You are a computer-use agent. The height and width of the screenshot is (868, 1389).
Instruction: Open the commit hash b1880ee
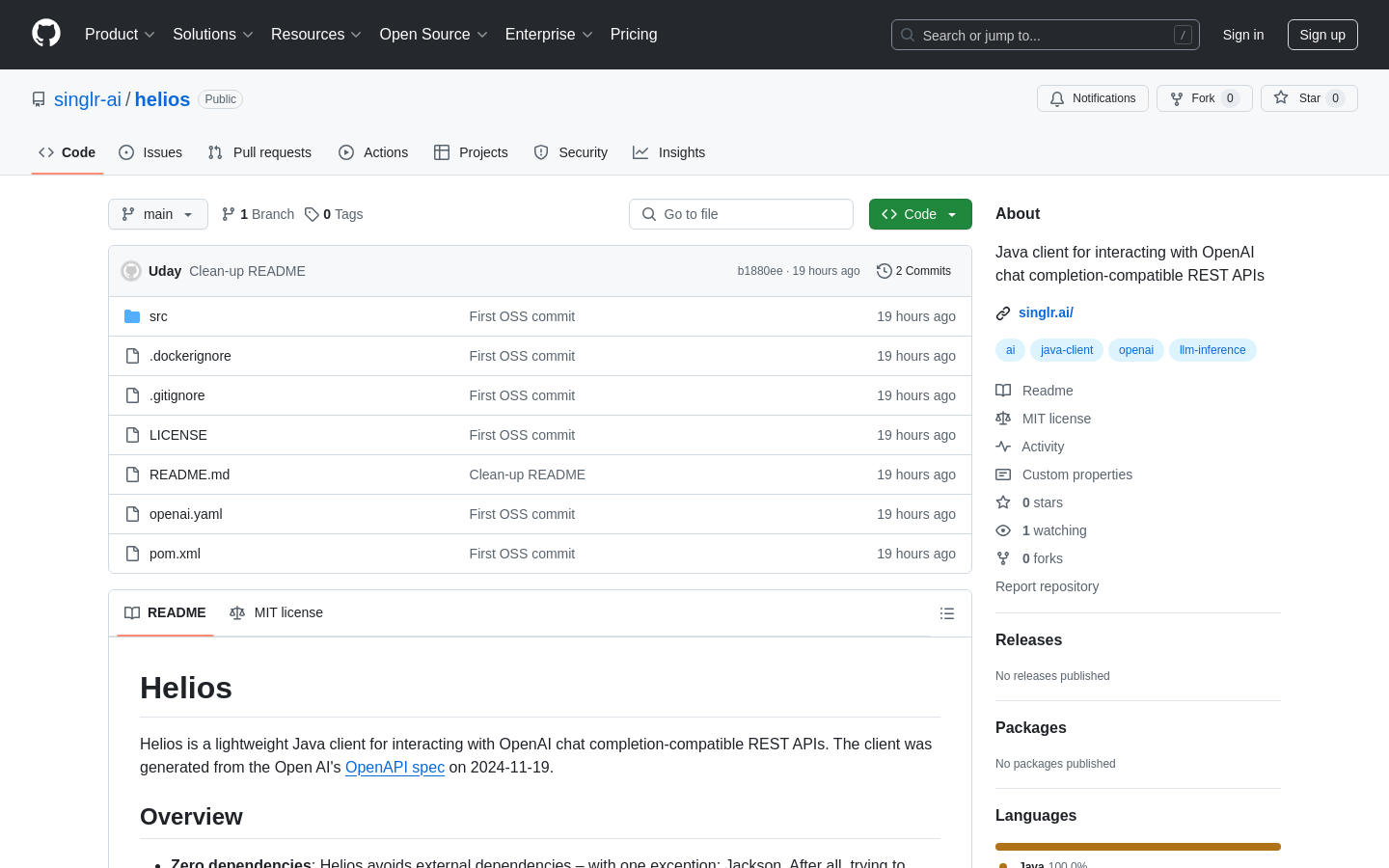pos(760,271)
